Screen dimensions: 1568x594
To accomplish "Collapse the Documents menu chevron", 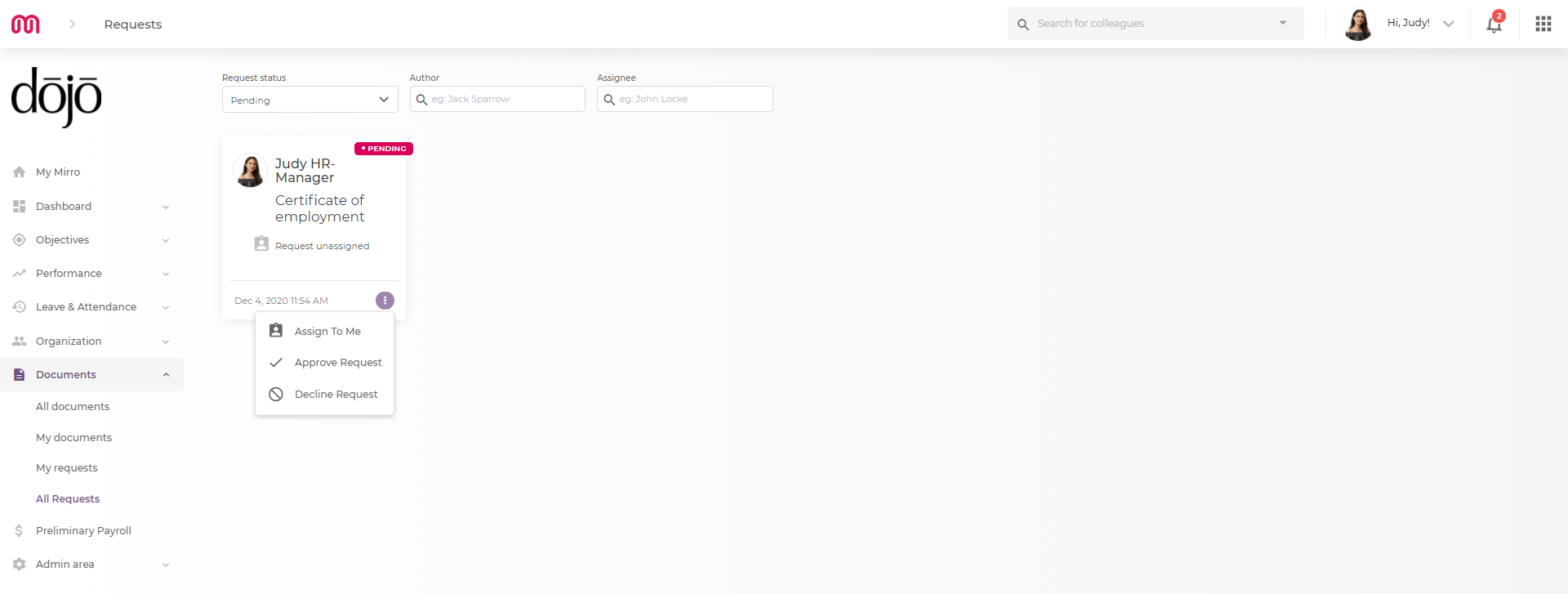I will click(166, 375).
